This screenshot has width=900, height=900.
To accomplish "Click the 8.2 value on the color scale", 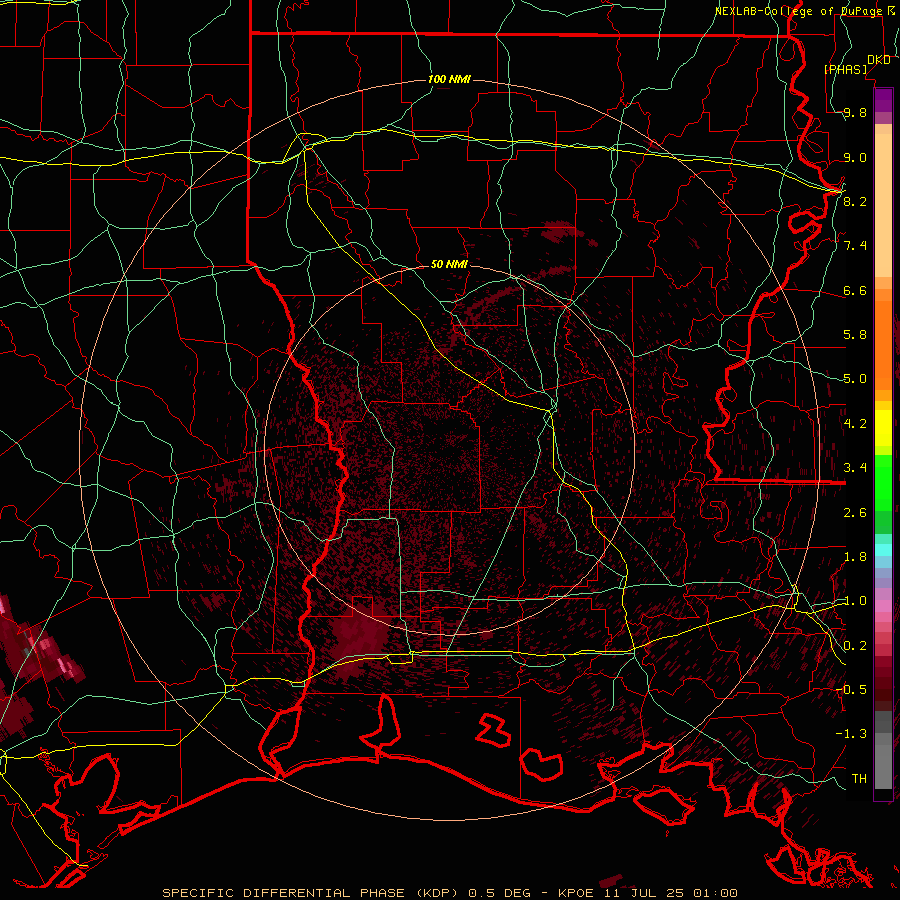I will pyautogui.click(x=855, y=201).
